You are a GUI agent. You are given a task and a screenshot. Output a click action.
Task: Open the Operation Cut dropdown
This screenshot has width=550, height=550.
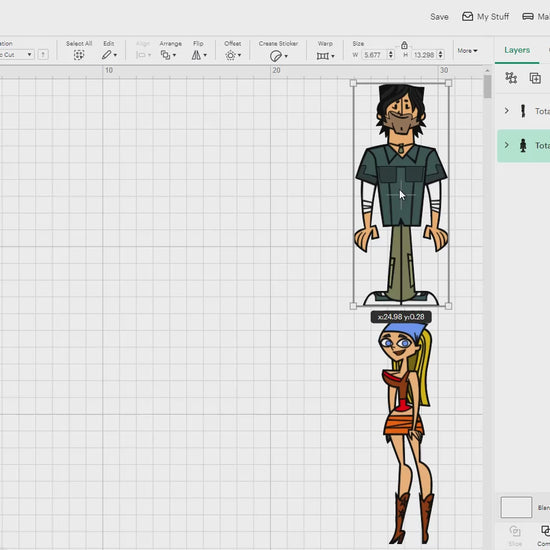pos(16,55)
